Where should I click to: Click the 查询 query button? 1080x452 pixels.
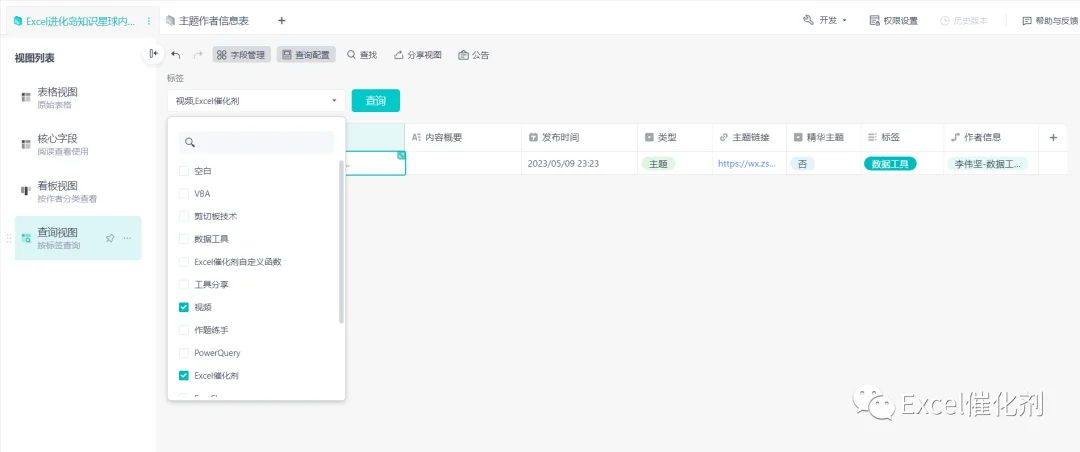(x=375, y=101)
